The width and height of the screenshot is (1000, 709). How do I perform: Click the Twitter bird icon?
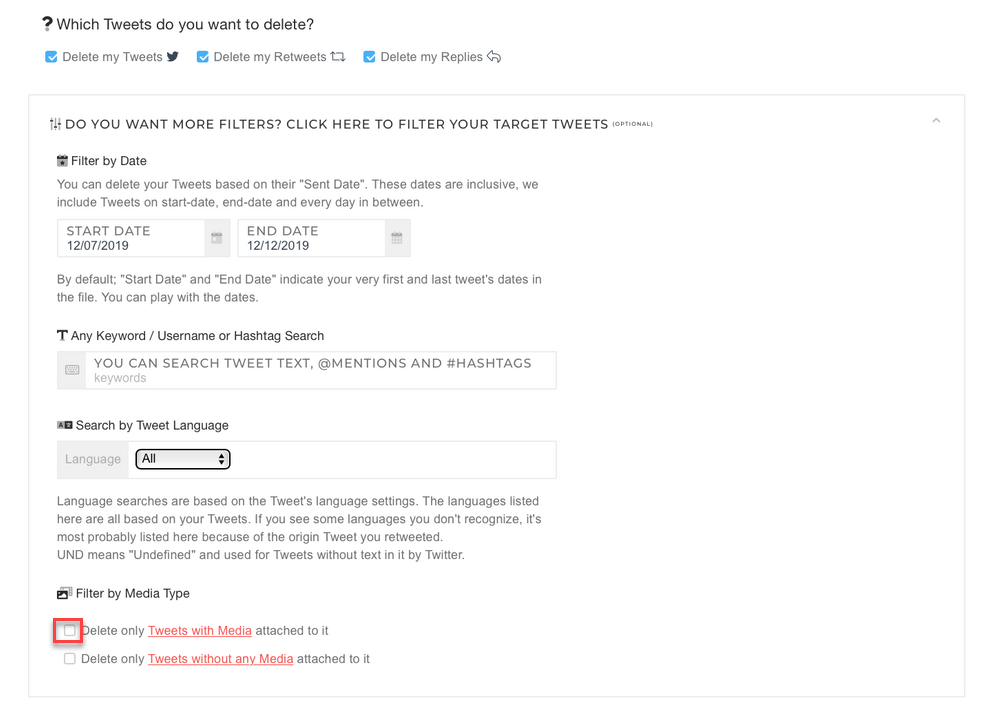[x=173, y=57]
